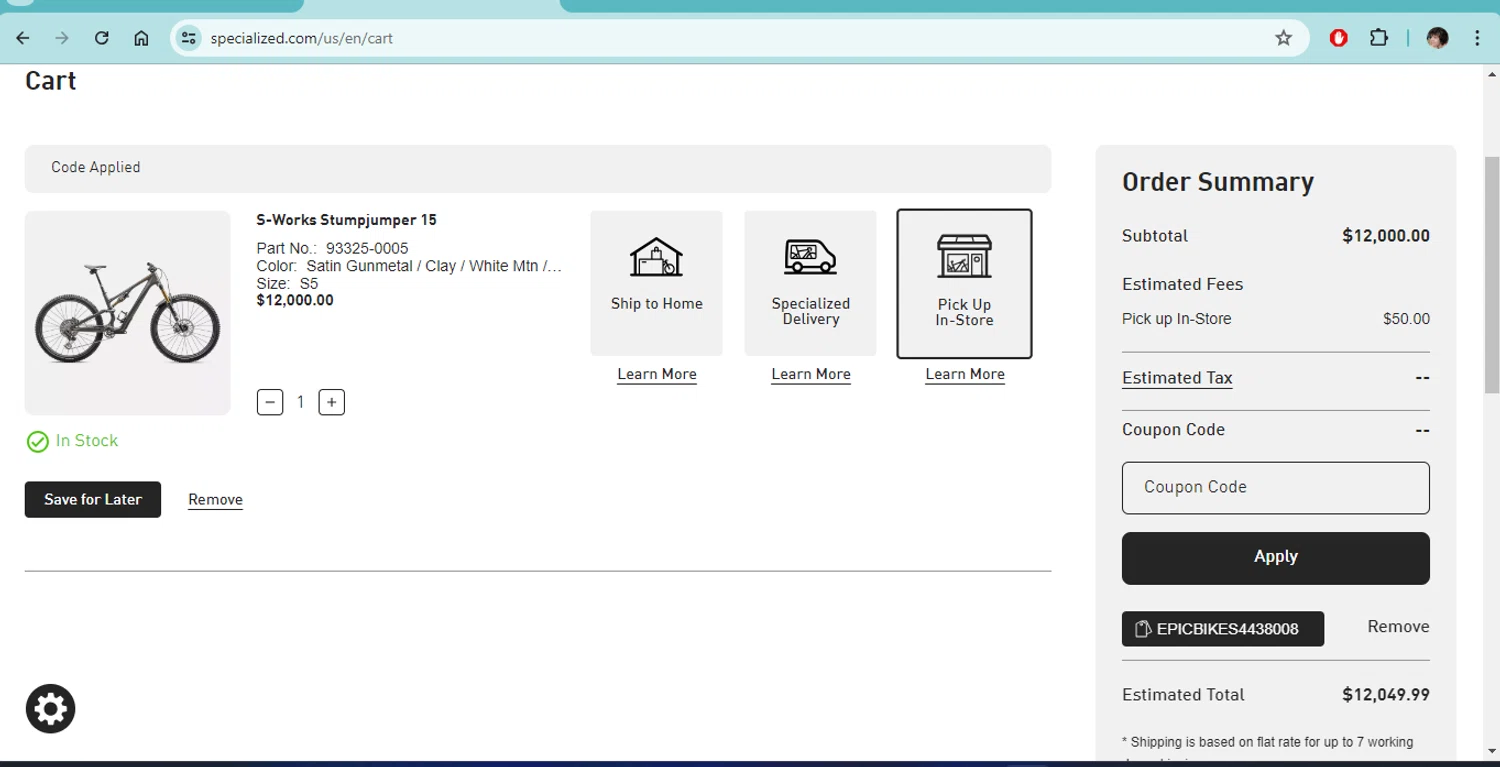Select the Ship to Home option
This screenshot has width=1500, height=767.
(656, 283)
